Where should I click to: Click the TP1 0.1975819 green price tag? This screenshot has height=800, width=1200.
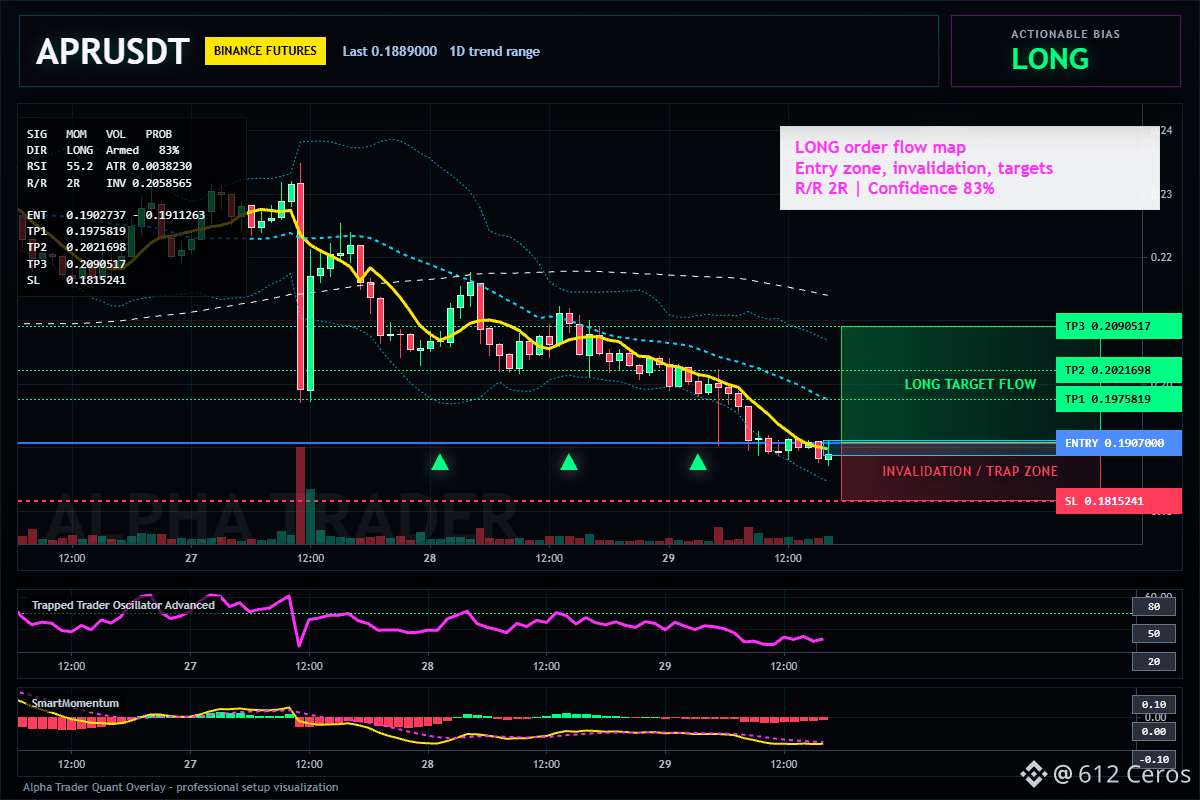[x=1120, y=399]
